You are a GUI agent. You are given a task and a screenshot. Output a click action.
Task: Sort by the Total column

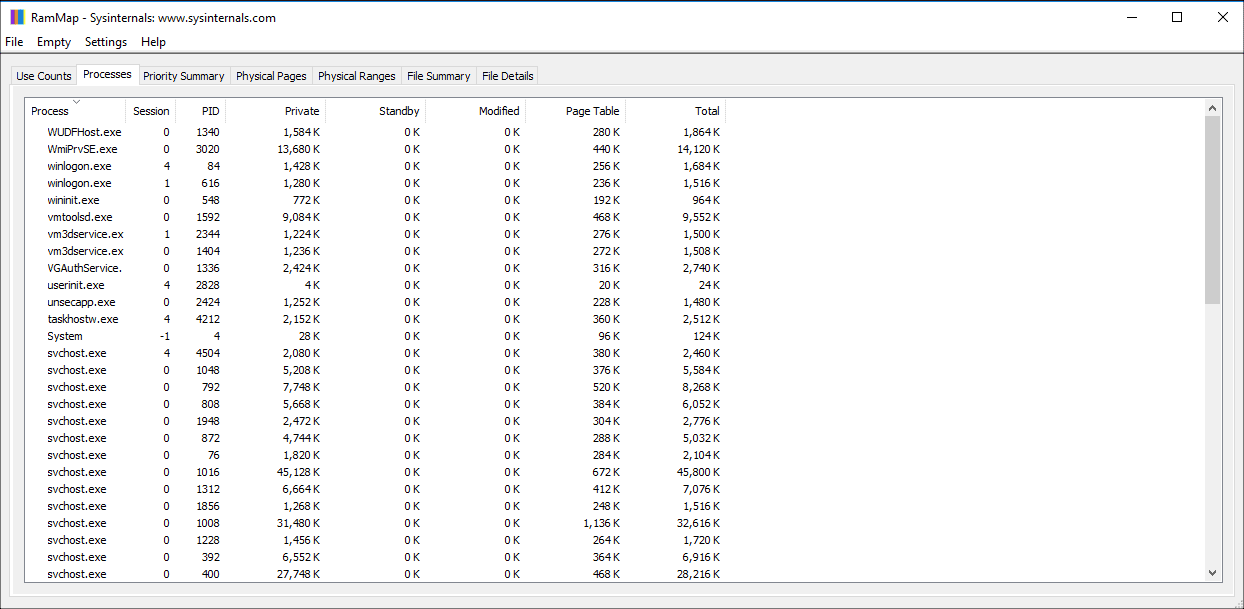(x=707, y=111)
